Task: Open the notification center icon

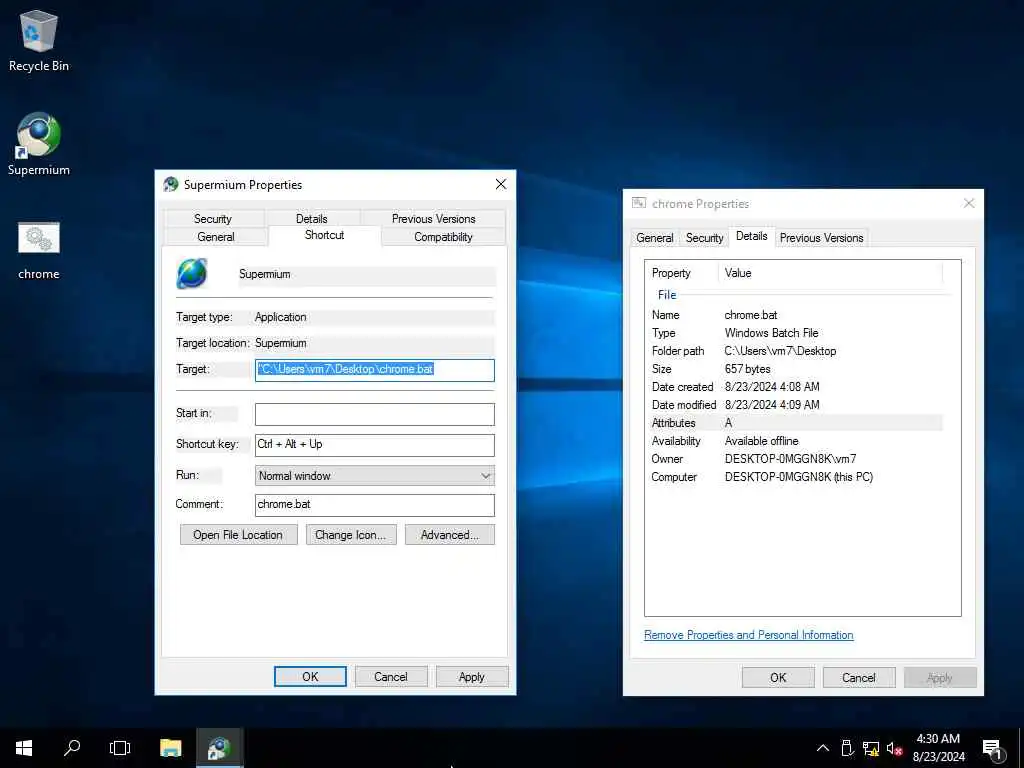Action: (992, 748)
